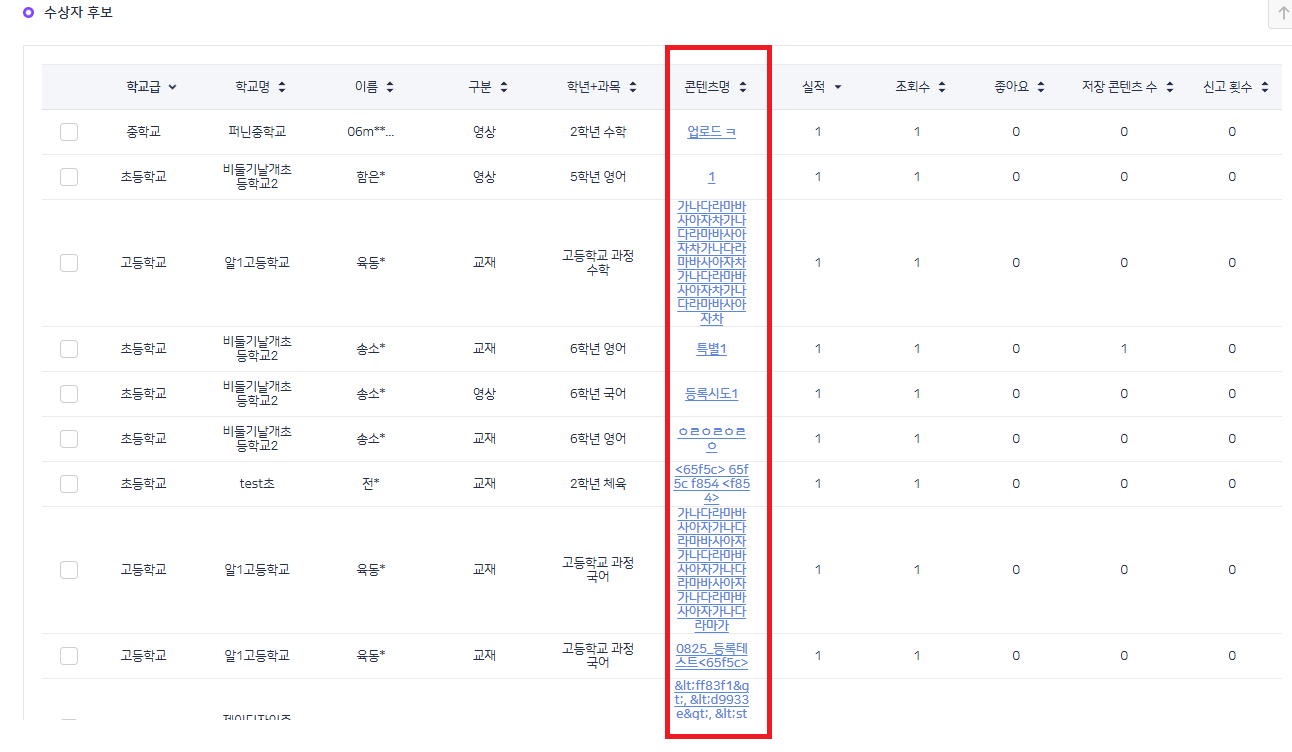Sort table by 조회수 arrows
1292x752 pixels.
coord(941,88)
